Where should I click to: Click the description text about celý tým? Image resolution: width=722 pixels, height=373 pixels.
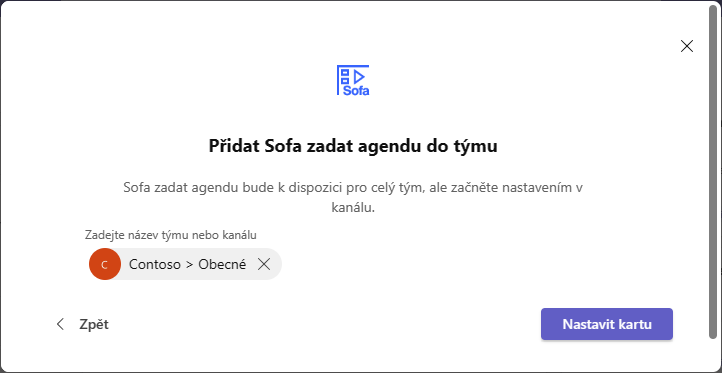[353, 198]
